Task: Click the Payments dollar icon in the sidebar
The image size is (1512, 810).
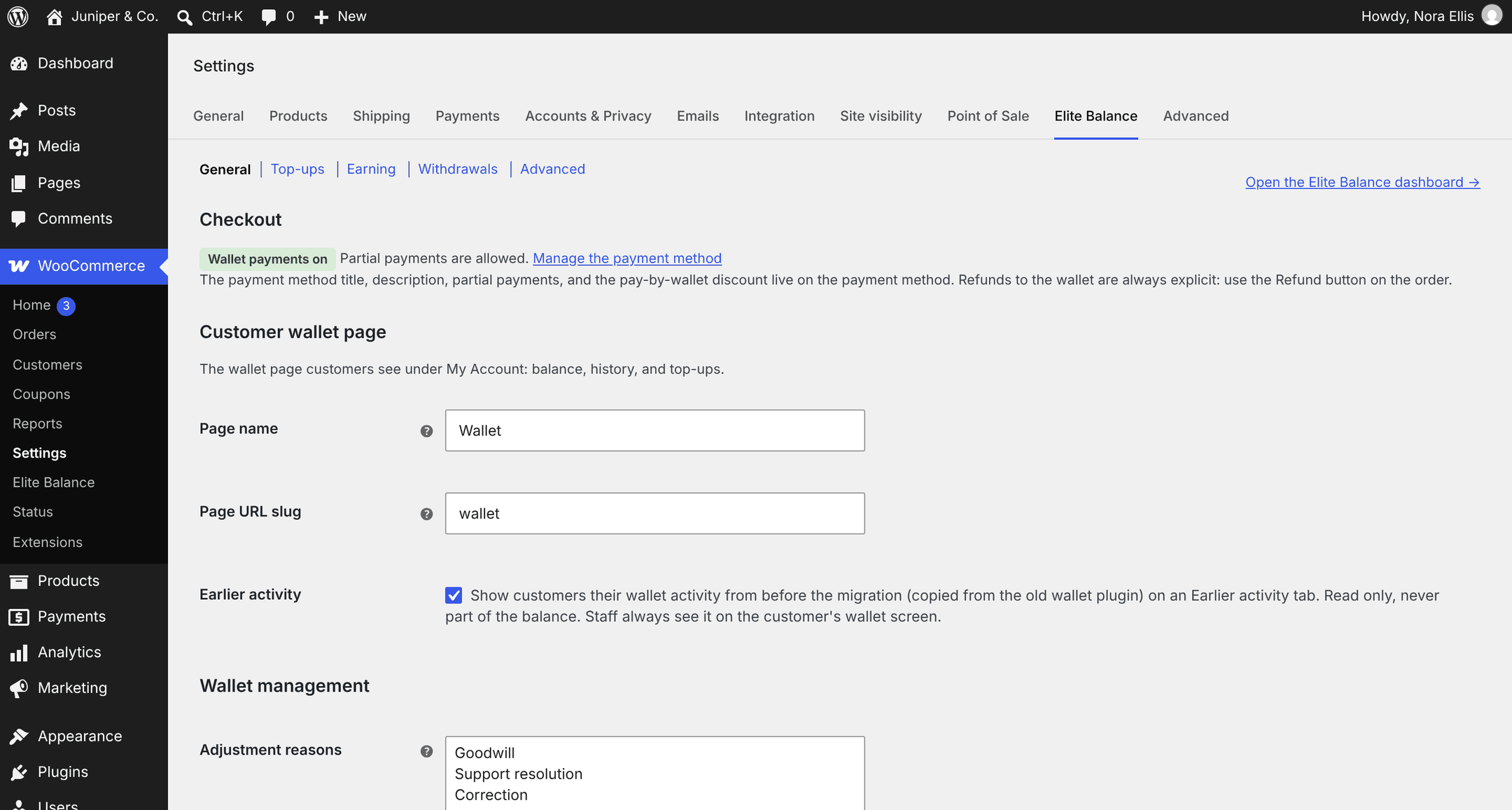Action: click(19, 617)
